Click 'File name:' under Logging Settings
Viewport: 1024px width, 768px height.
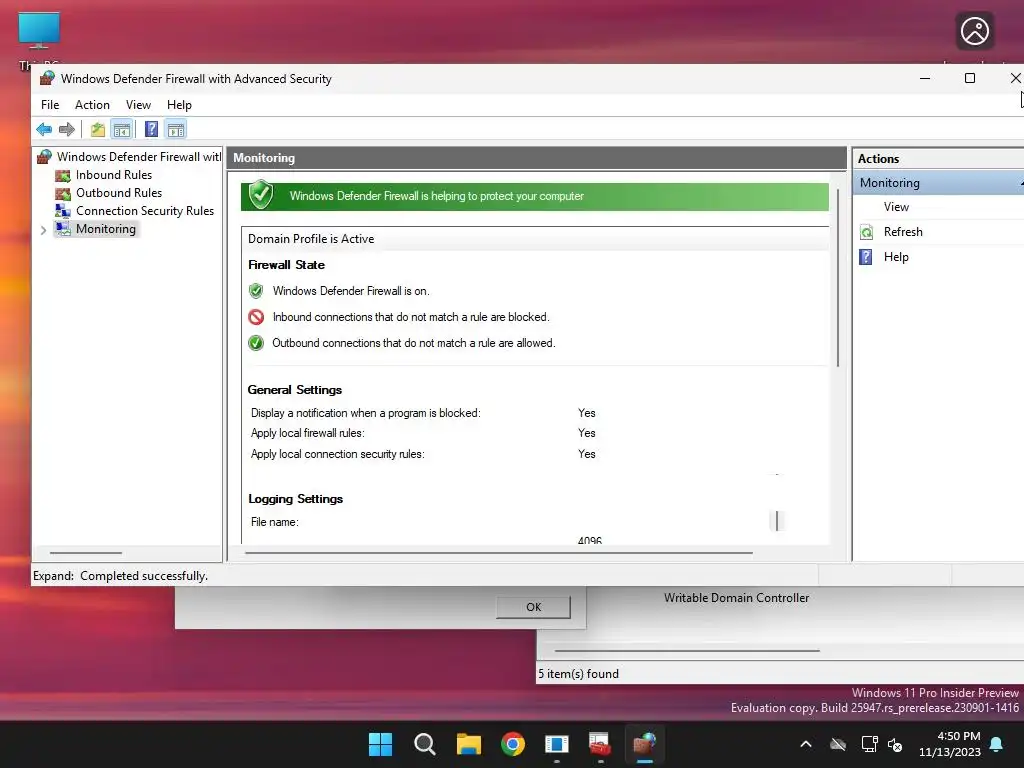274,522
